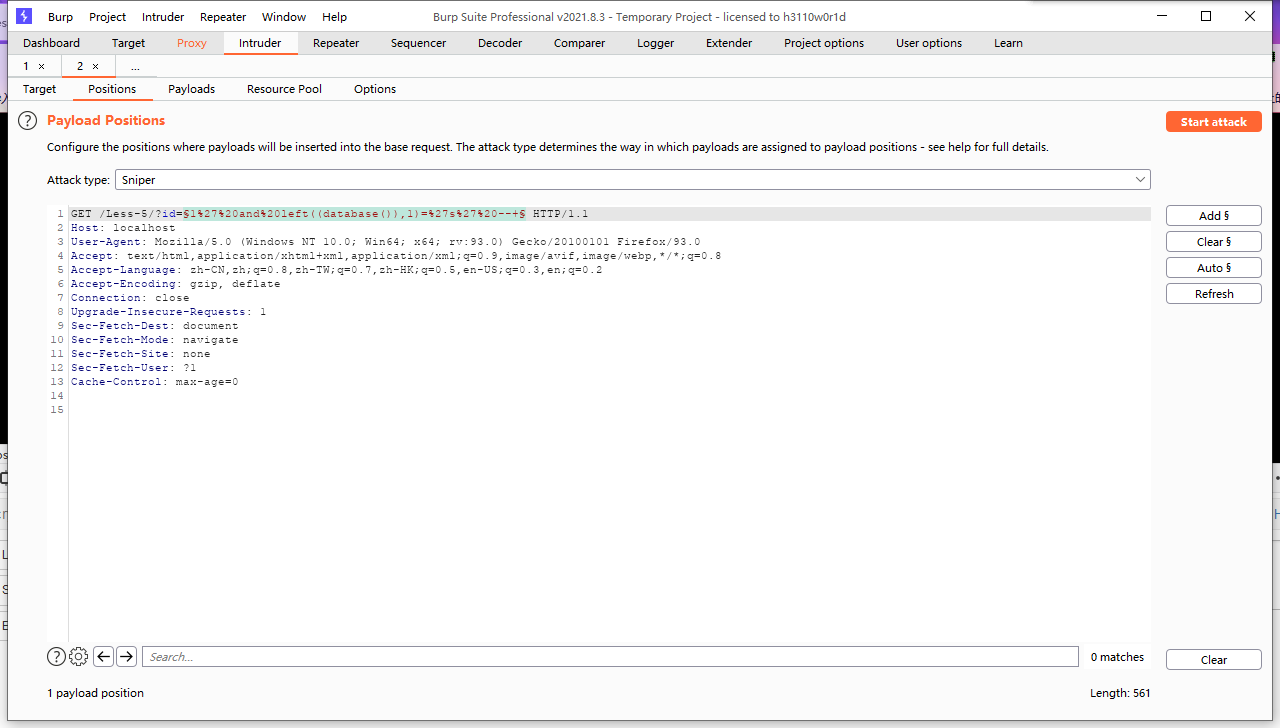Switch to the Repeater main tab
Image resolution: width=1280 pixels, height=728 pixels.
tap(336, 43)
